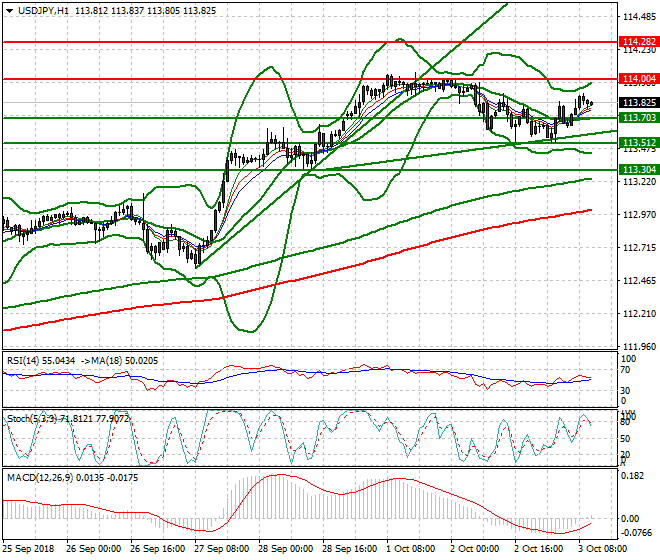Click the 28 Sep 16:00 time label
Image resolution: width=660 pixels, height=560 pixels.
(350, 549)
